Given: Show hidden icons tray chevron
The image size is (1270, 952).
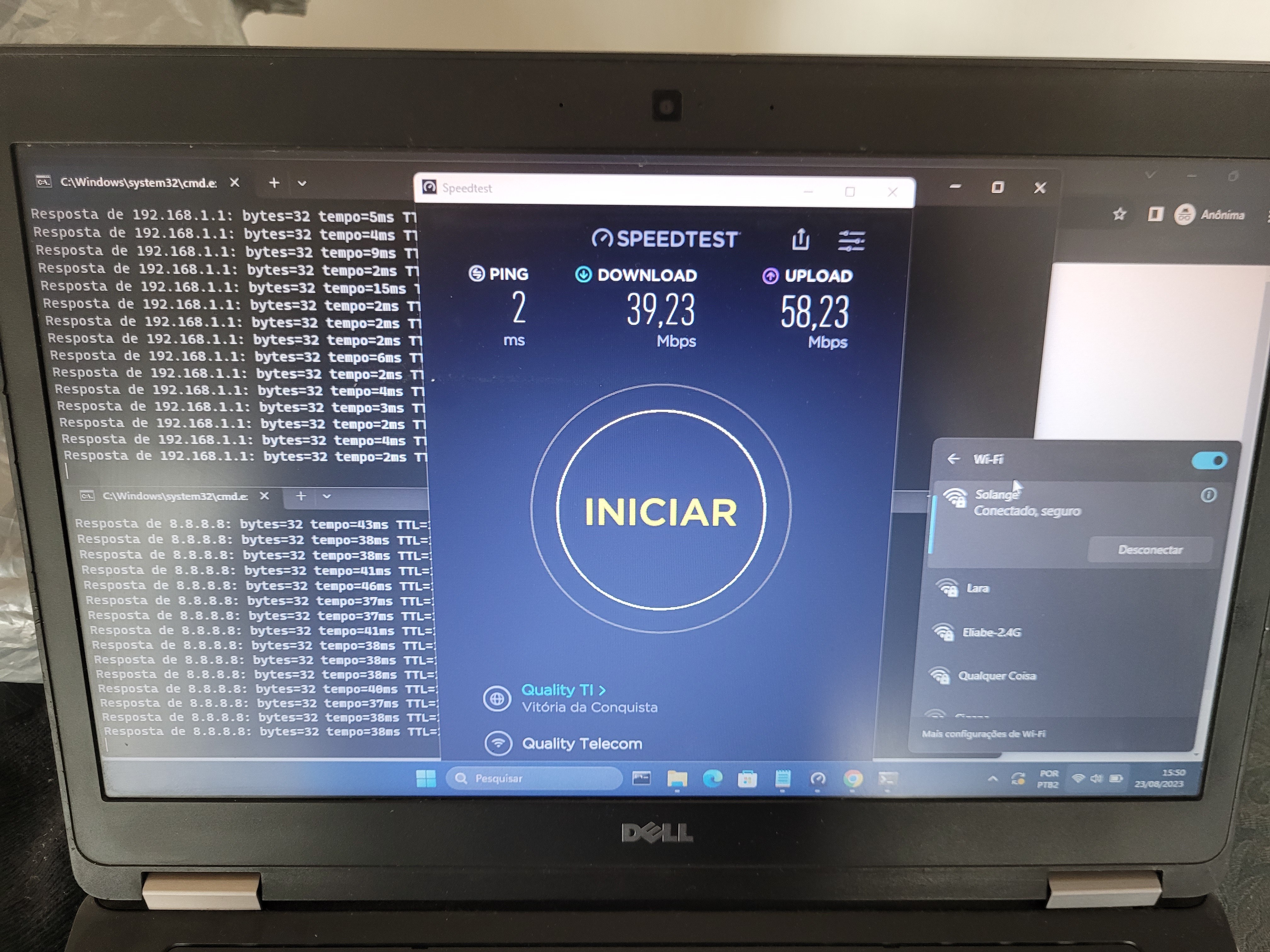Looking at the screenshot, I should 993,779.
